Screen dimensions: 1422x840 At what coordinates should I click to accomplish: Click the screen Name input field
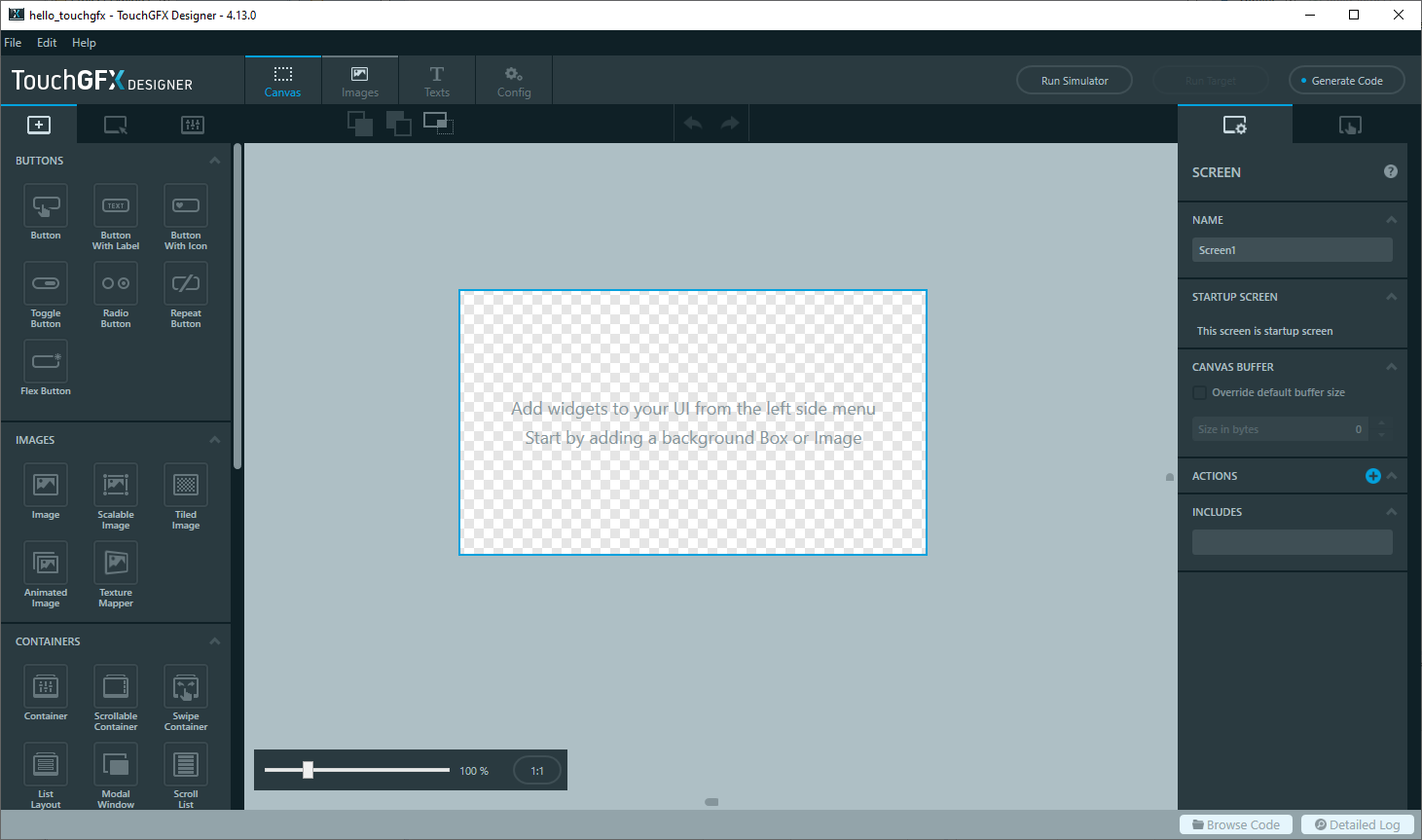point(1292,250)
